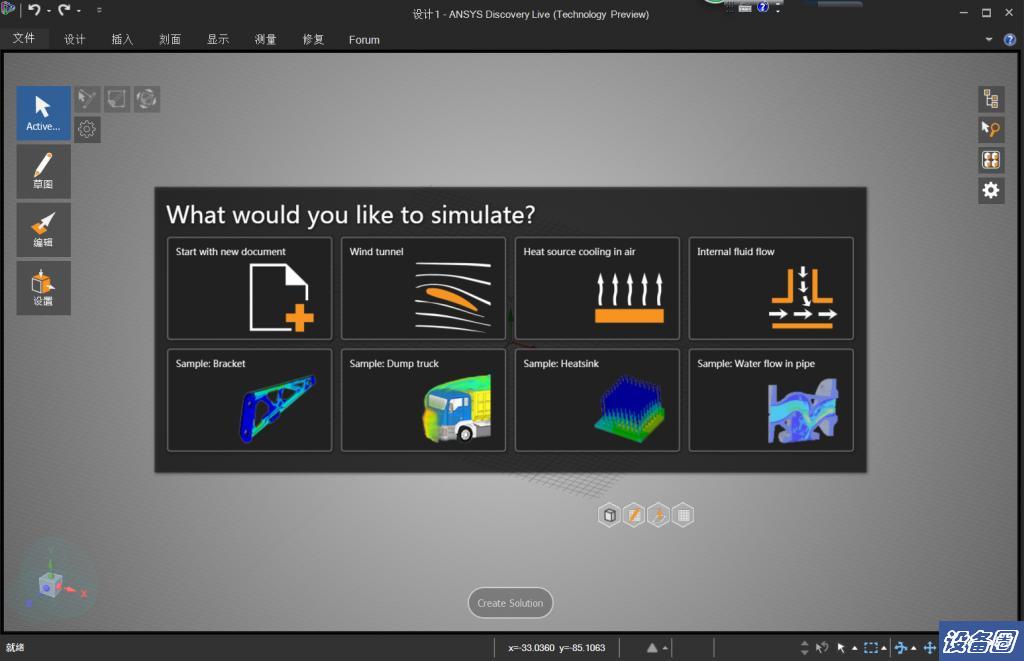Open the 设计 design tab
1024x661 pixels.
(74, 39)
